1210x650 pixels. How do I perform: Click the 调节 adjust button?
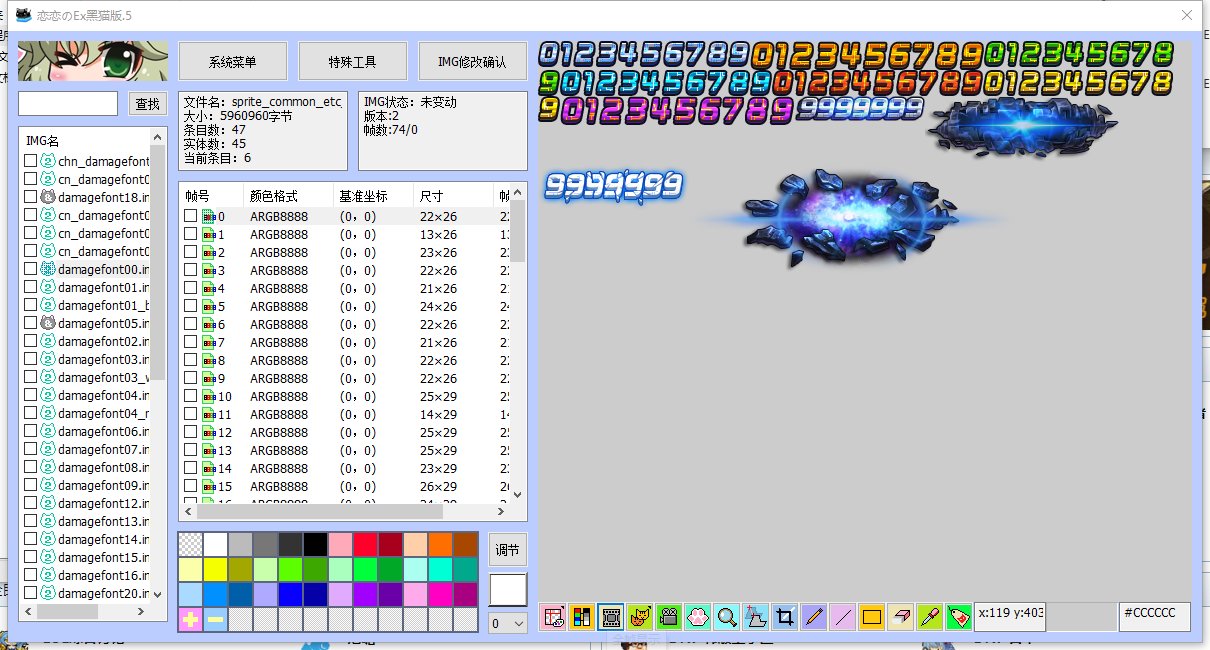pos(508,551)
